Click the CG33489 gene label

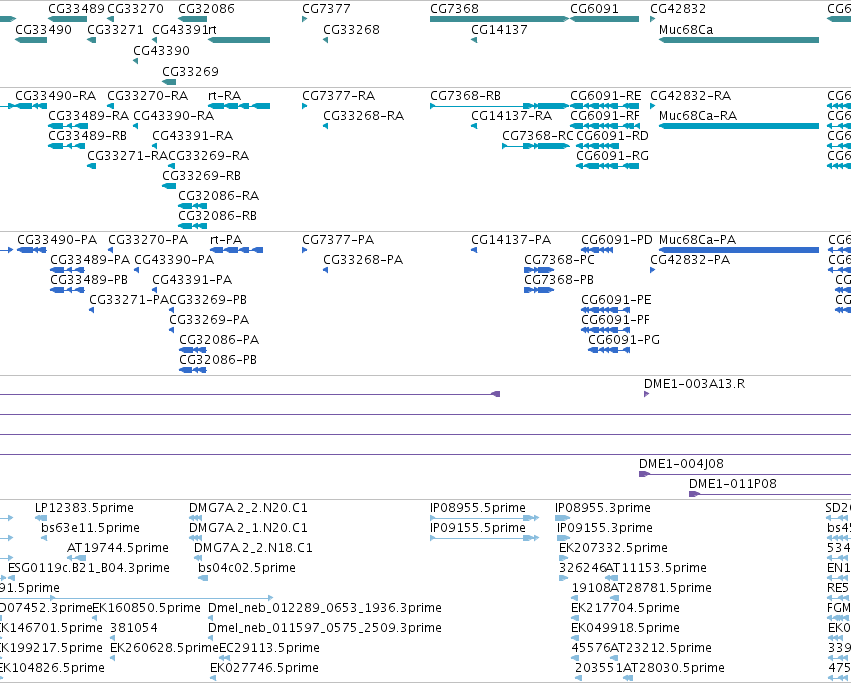[77, 9]
